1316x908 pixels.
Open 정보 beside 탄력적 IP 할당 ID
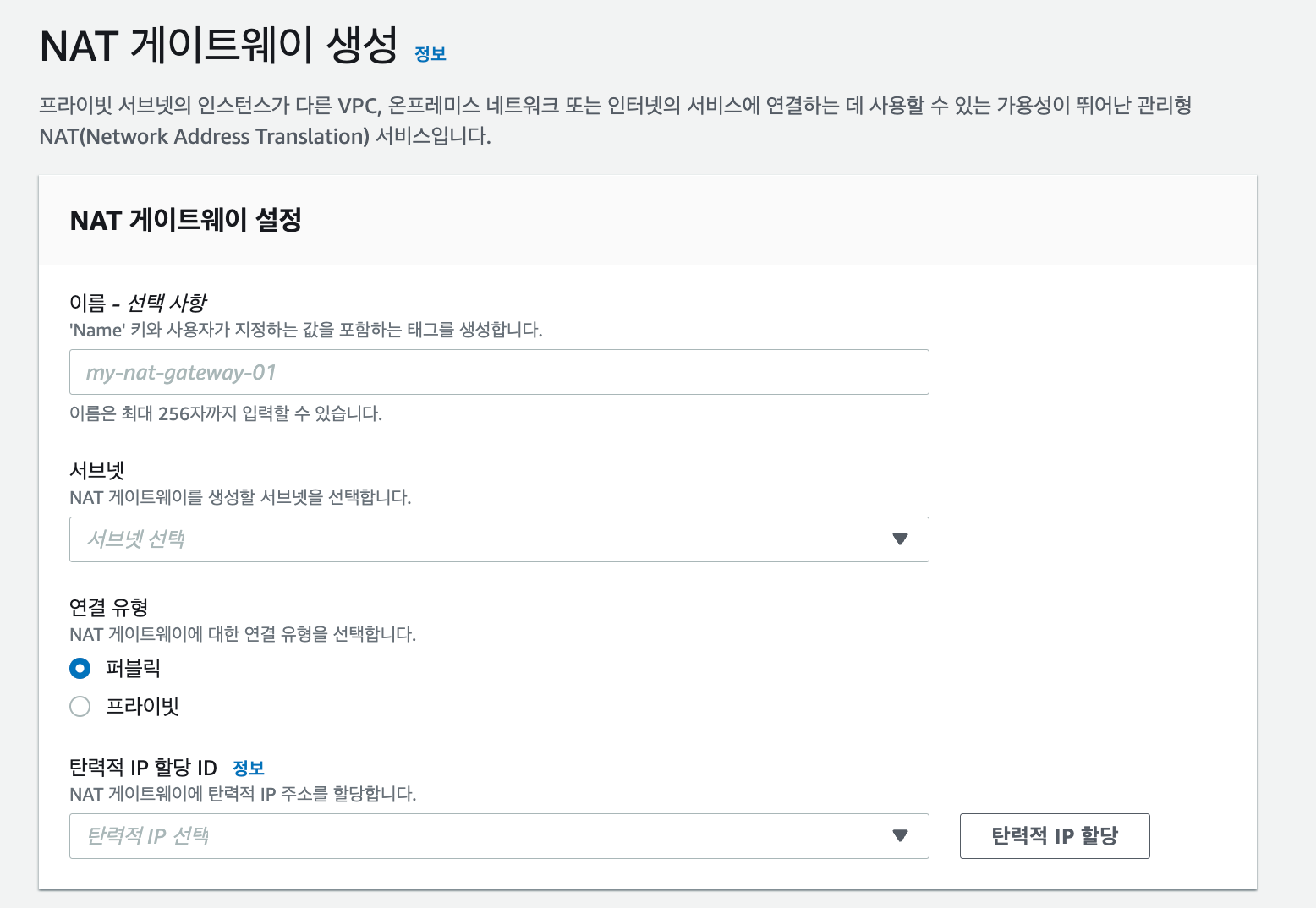249,768
